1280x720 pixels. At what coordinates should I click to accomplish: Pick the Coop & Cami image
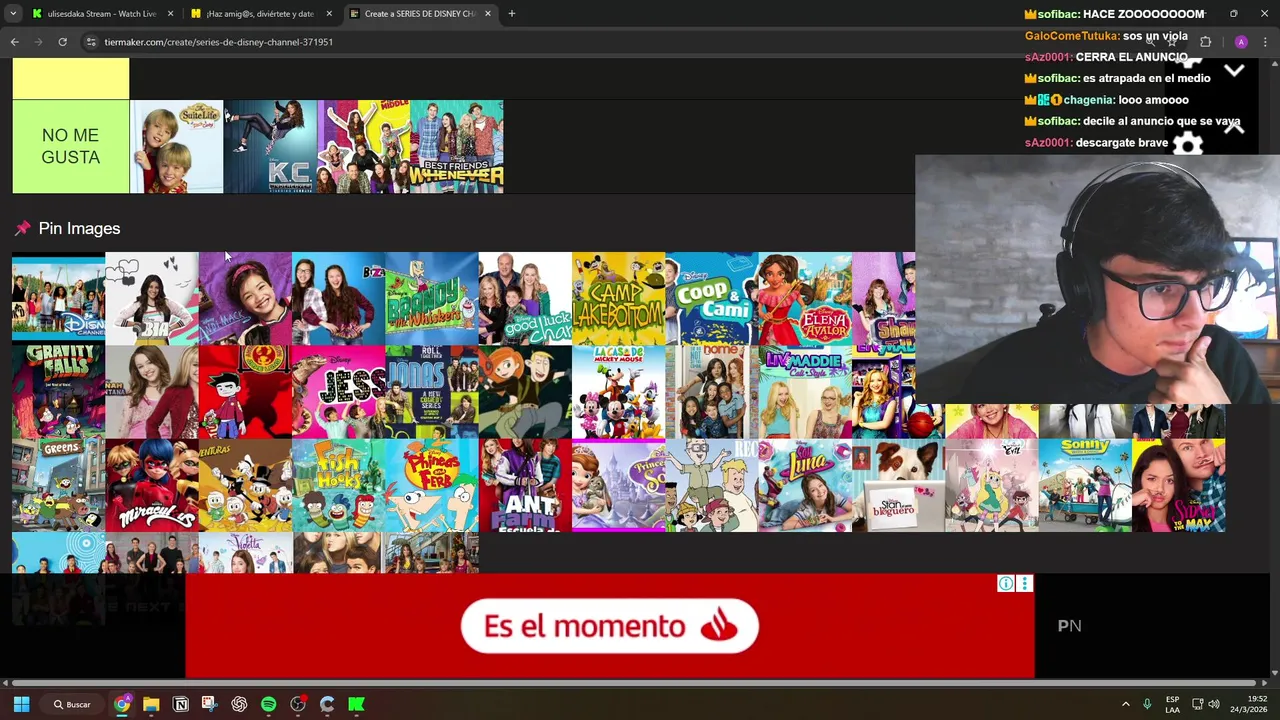click(x=712, y=298)
